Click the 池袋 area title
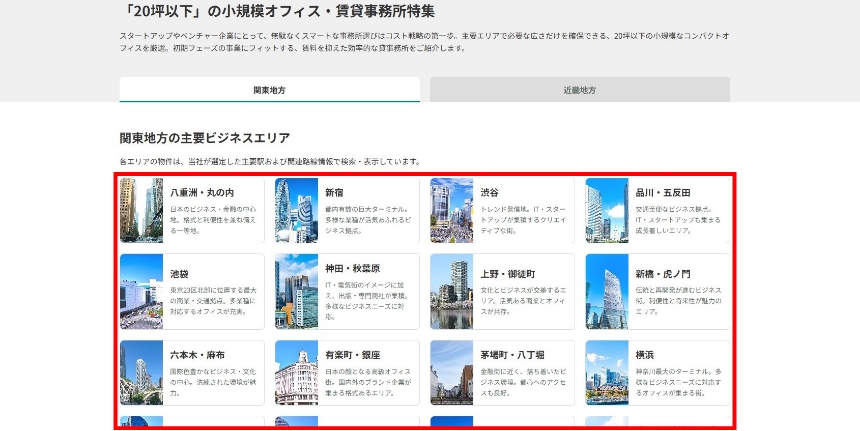Viewport: 860px width, 431px height. [x=179, y=273]
